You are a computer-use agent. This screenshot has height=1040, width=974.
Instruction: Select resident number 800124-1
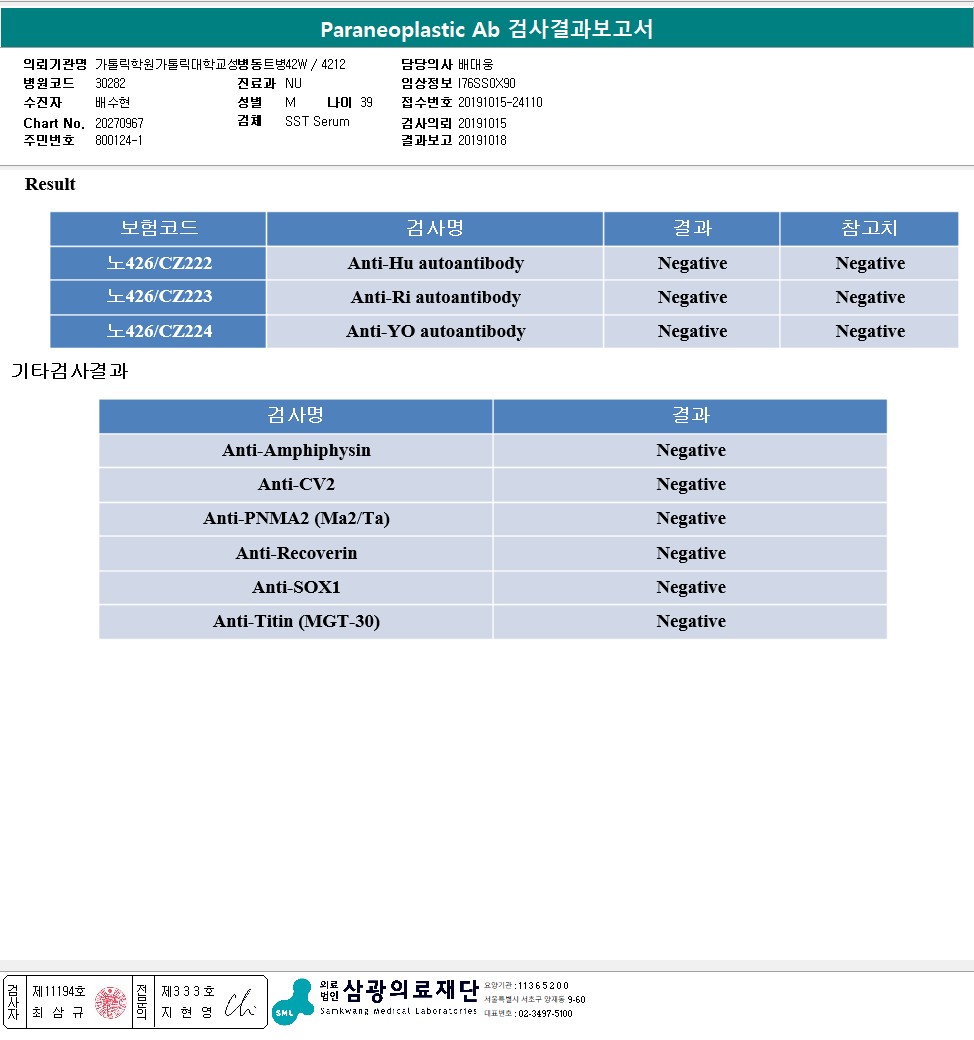(119, 140)
